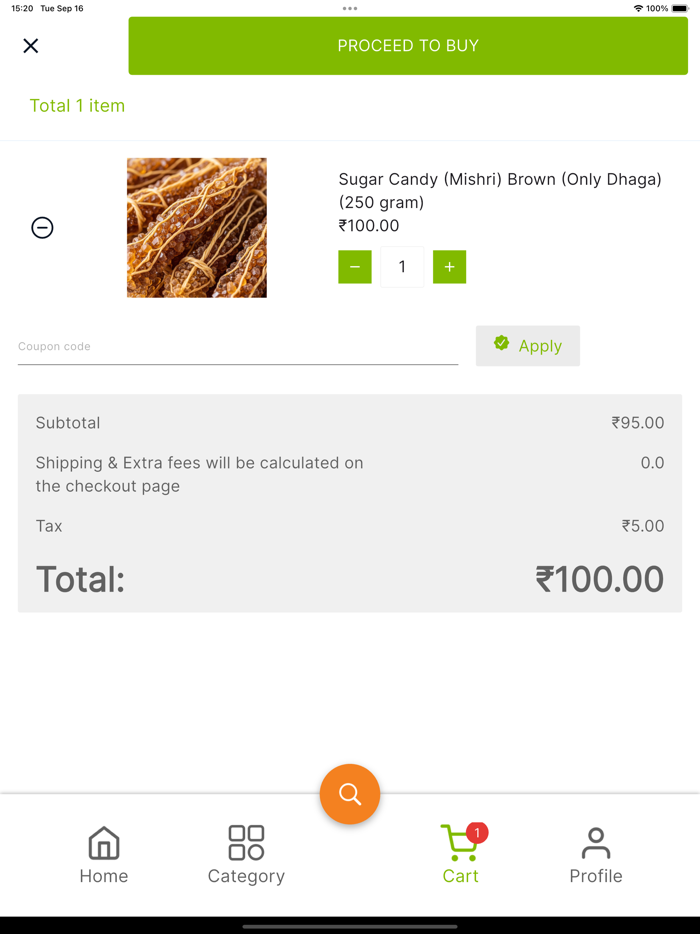Screen dimensions: 700x934
Task: Apply the coupon code
Action: (x=528, y=346)
